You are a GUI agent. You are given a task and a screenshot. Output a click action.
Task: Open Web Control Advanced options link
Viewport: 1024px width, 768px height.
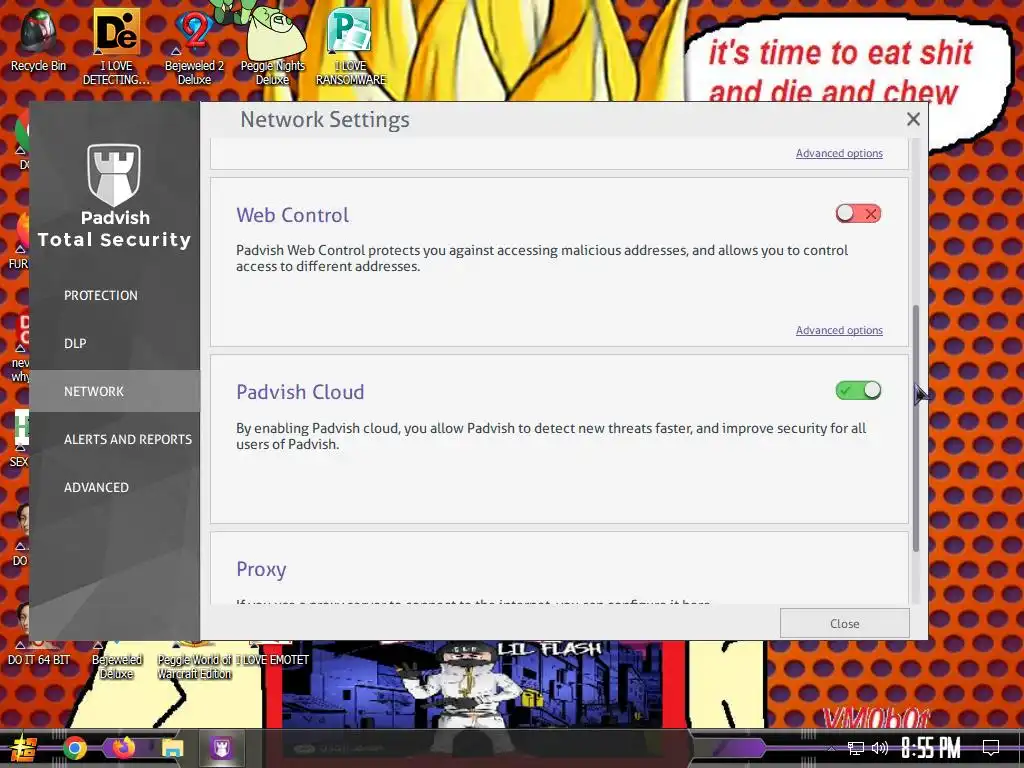point(839,330)
